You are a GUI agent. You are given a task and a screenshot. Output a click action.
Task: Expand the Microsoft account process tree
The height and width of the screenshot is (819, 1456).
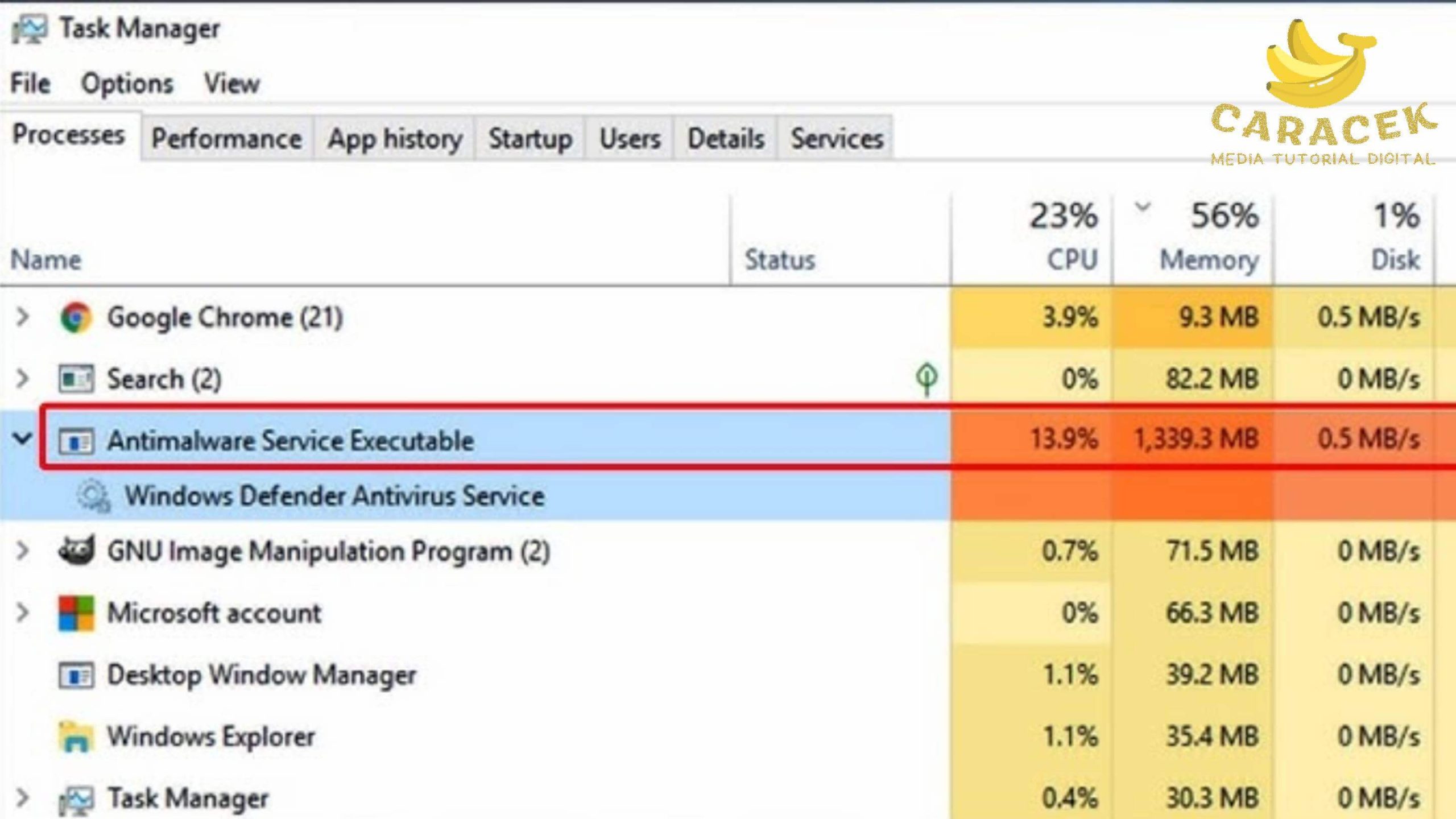click(22, 612)
